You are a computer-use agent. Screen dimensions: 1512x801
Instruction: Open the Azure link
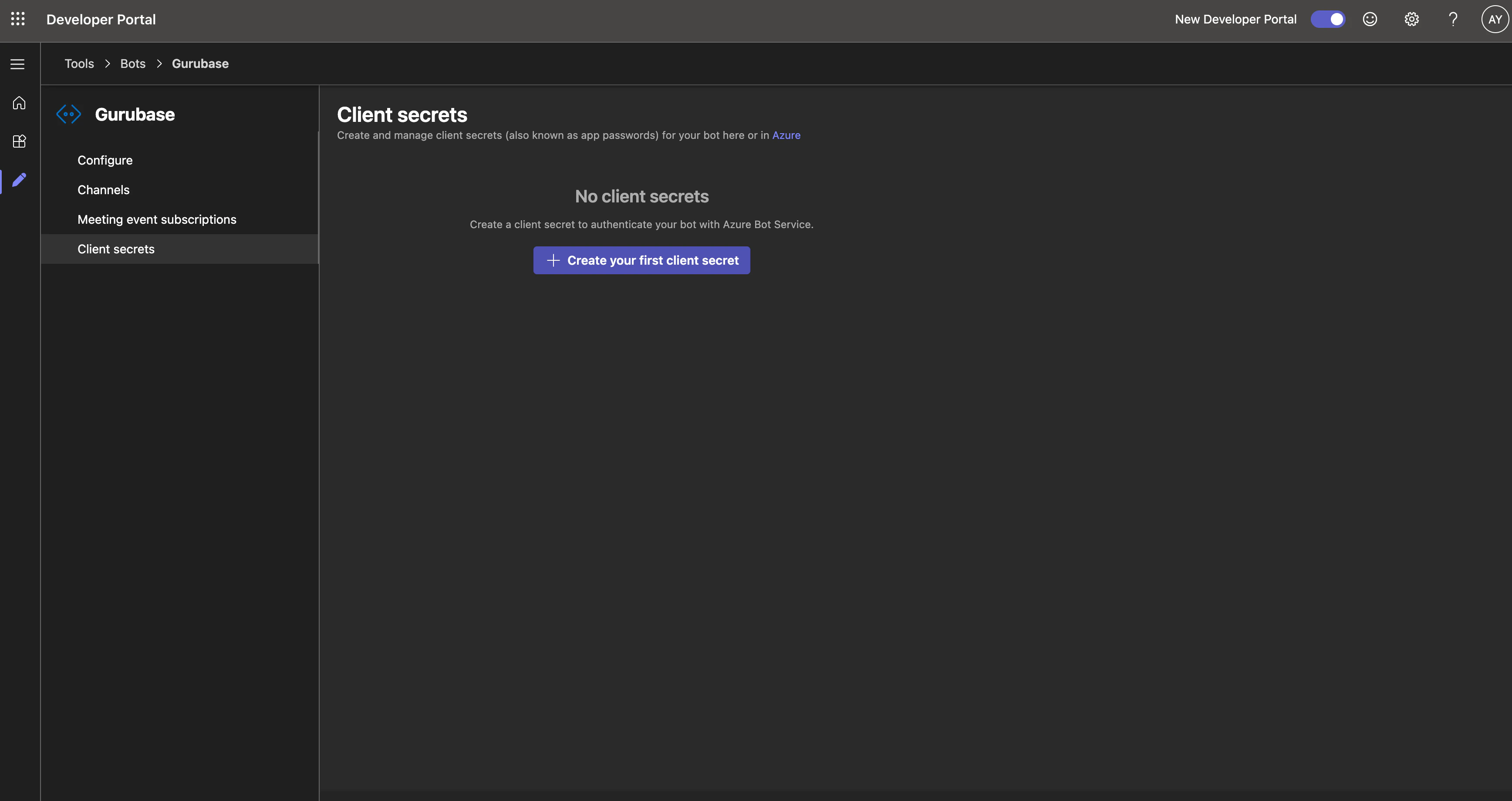coord(786,135)
